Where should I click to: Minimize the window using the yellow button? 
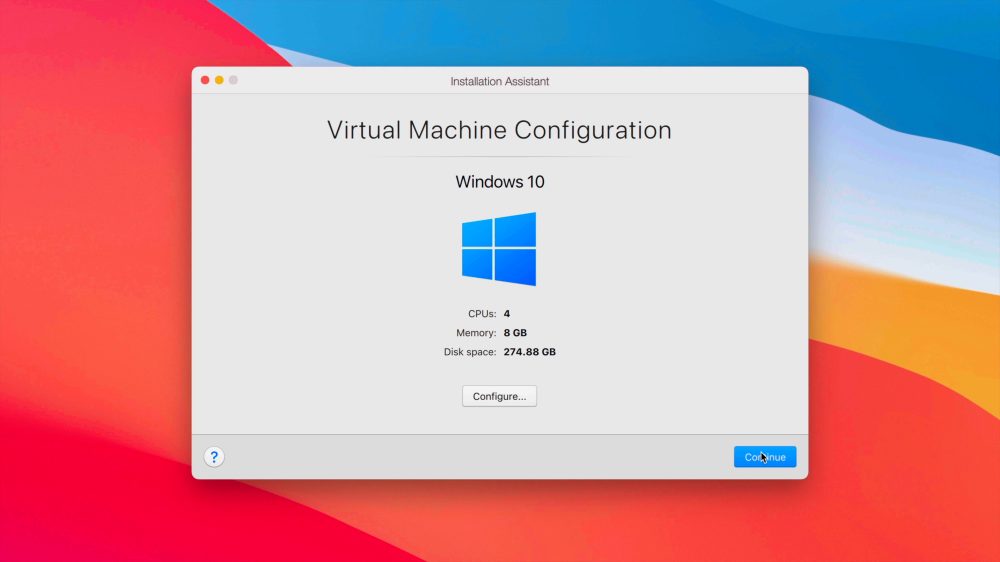click(x=219, y=80)
